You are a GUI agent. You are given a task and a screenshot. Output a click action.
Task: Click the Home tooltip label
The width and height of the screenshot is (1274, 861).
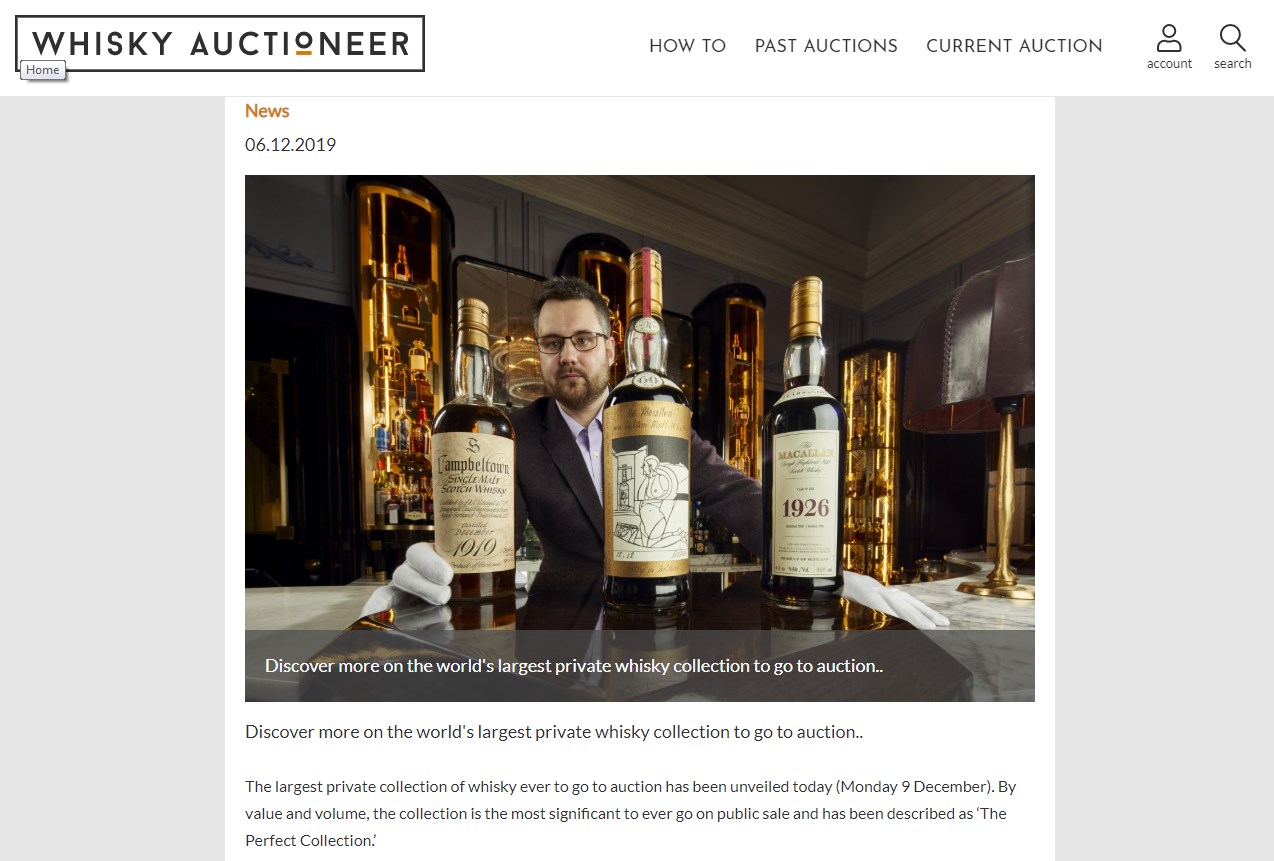43,70
